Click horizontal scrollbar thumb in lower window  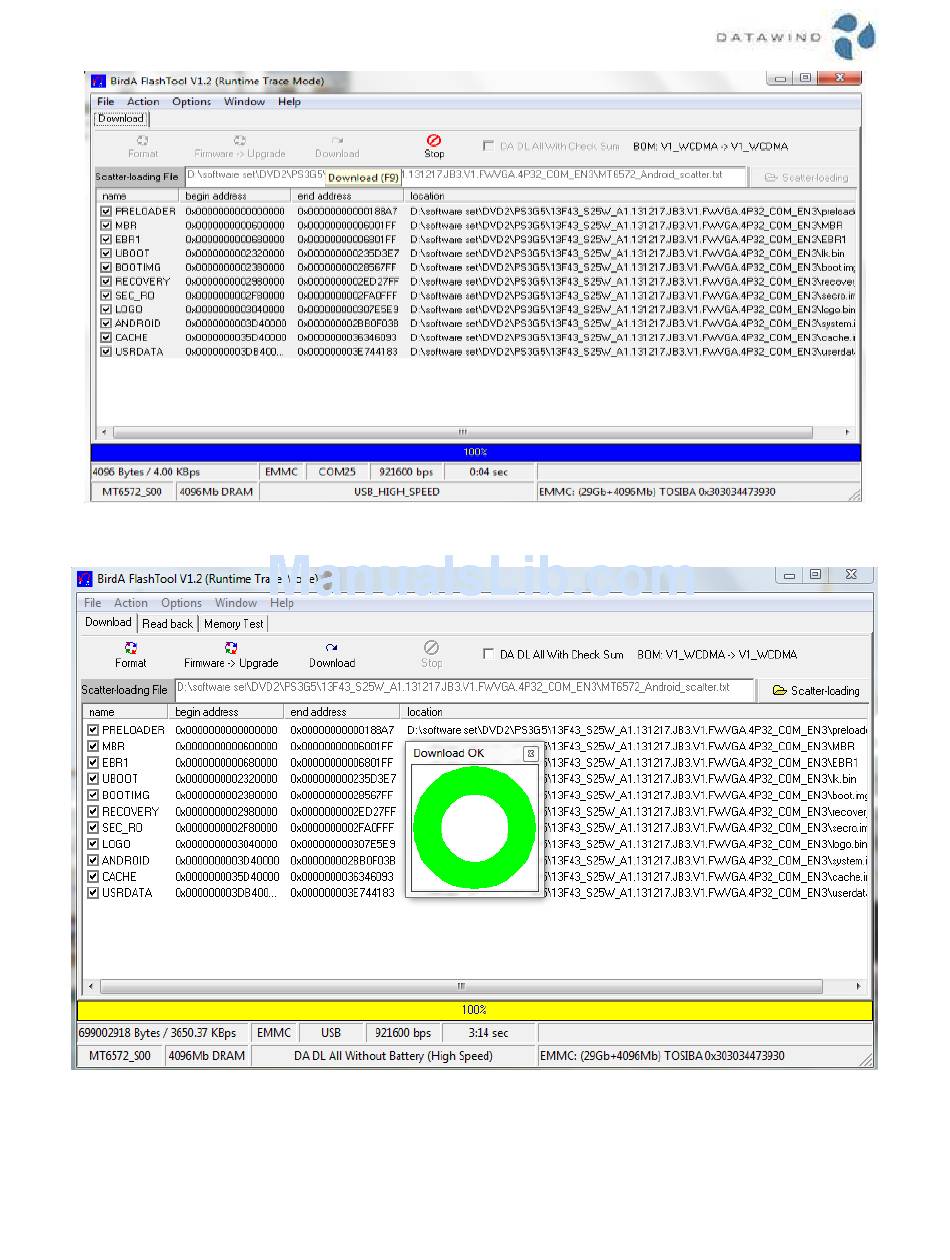pos(462,987)
